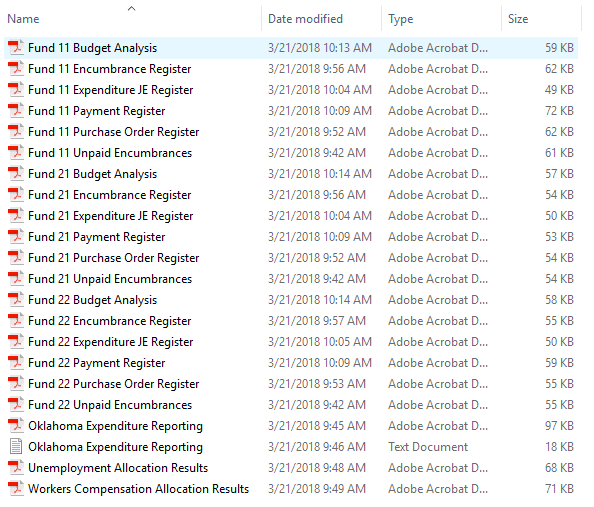Click the PDF icon for Fund 21 Purchase Order Register
Screen dimensions: 594x507
16,258
